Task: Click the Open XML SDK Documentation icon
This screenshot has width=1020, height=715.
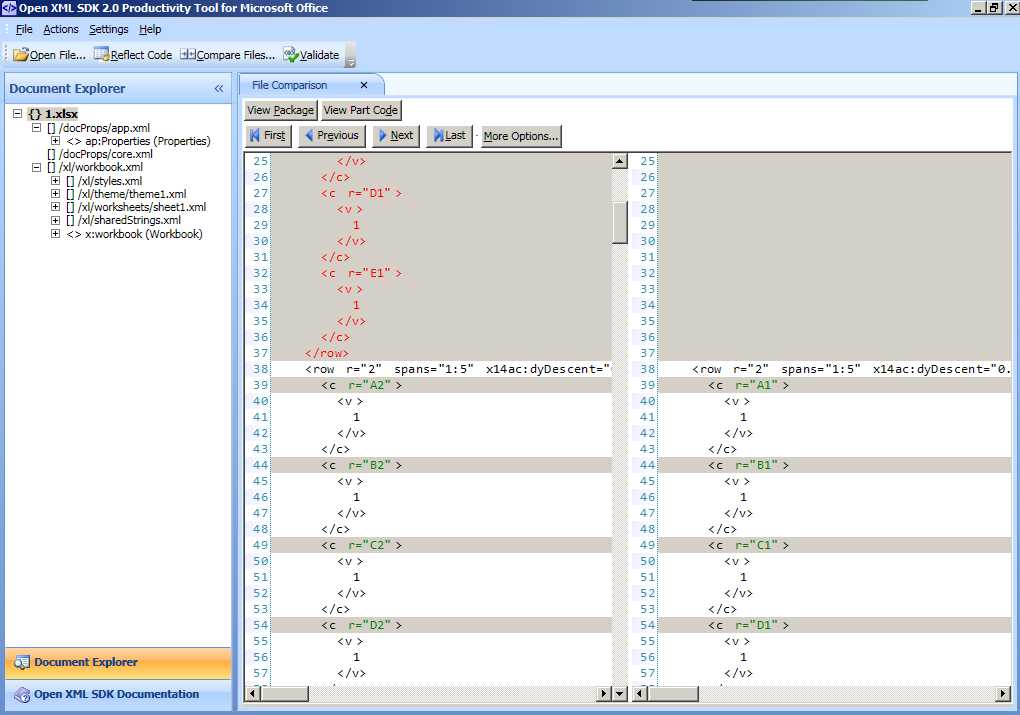Action: [x=22, y=695]
